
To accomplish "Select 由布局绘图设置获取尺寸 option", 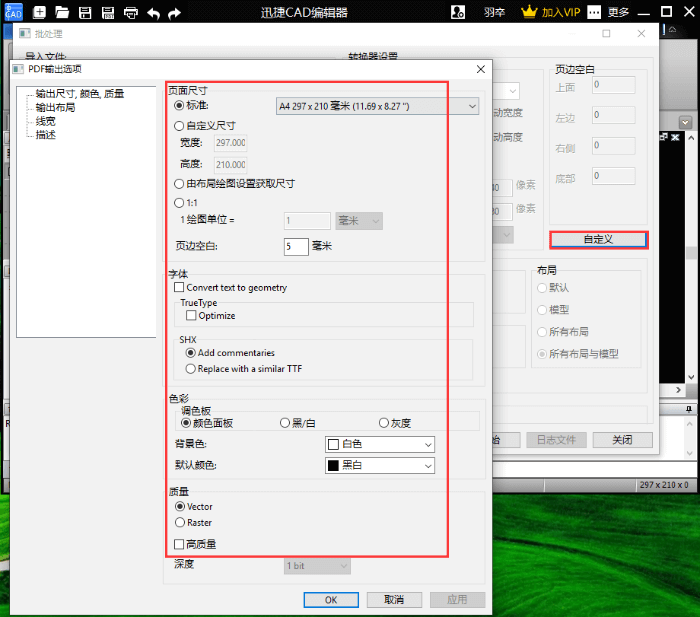I will pyautogui.click(x=179, y=183).
